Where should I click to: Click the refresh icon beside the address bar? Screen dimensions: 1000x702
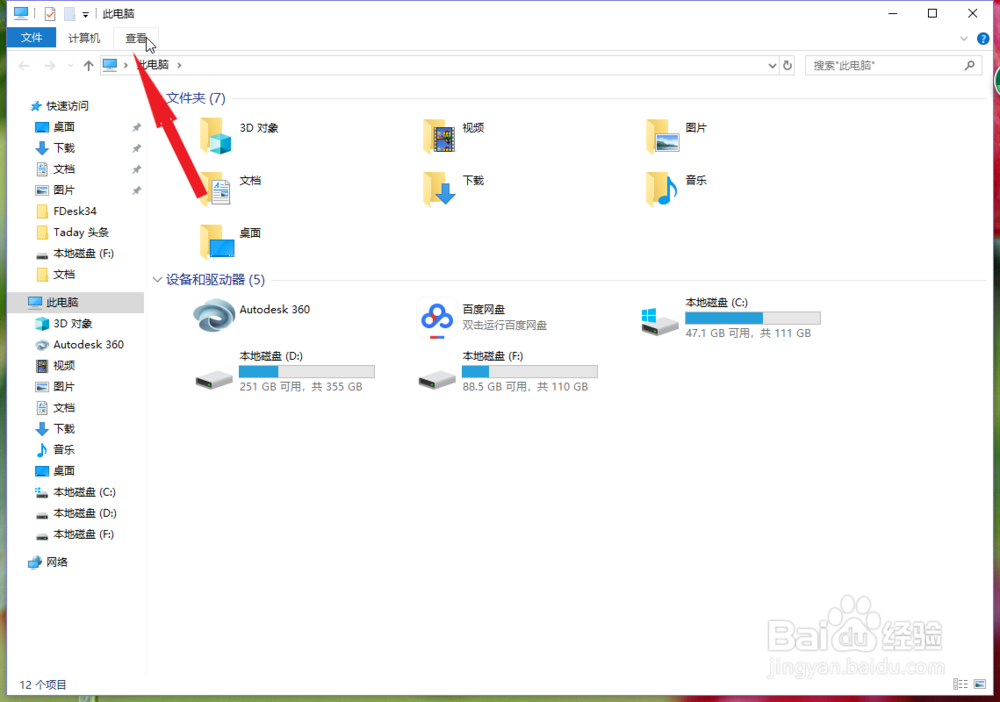(789, 64)
